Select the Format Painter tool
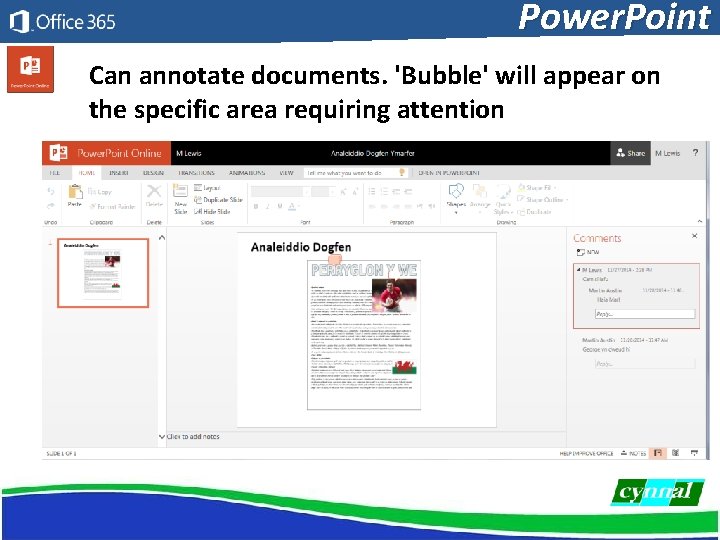Screen dimensions: 720x540 pos(112,207)
